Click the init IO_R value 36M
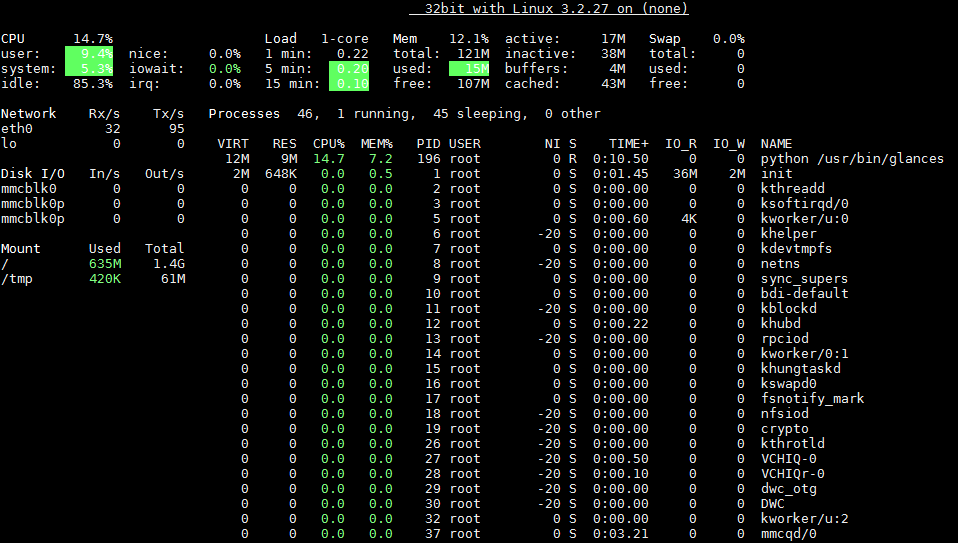This screenshot has width=958, height=543. click(685, 173)
